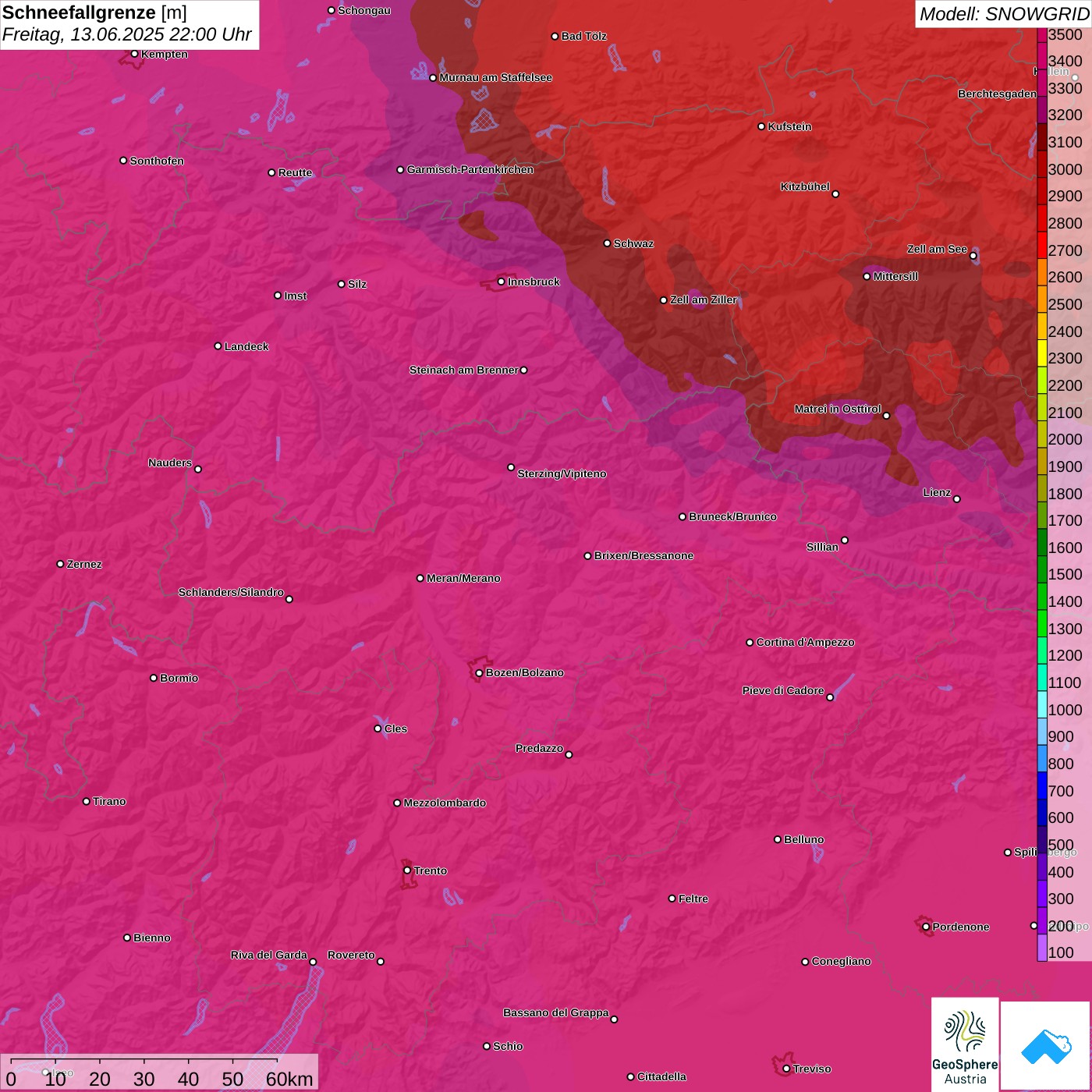Click the Sonthofen label

(157, 161)
